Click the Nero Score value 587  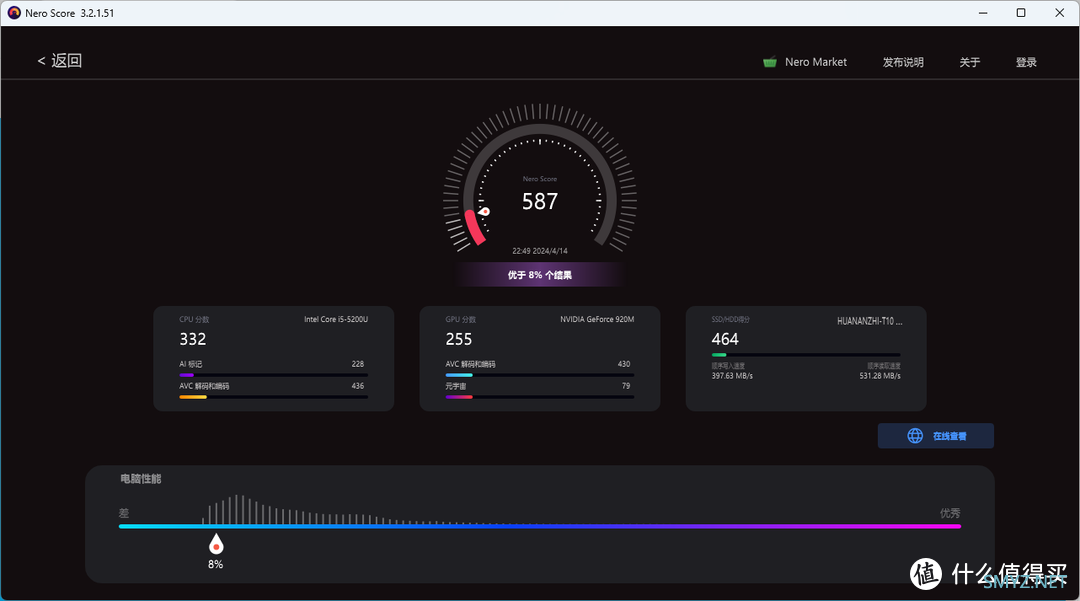540,201
